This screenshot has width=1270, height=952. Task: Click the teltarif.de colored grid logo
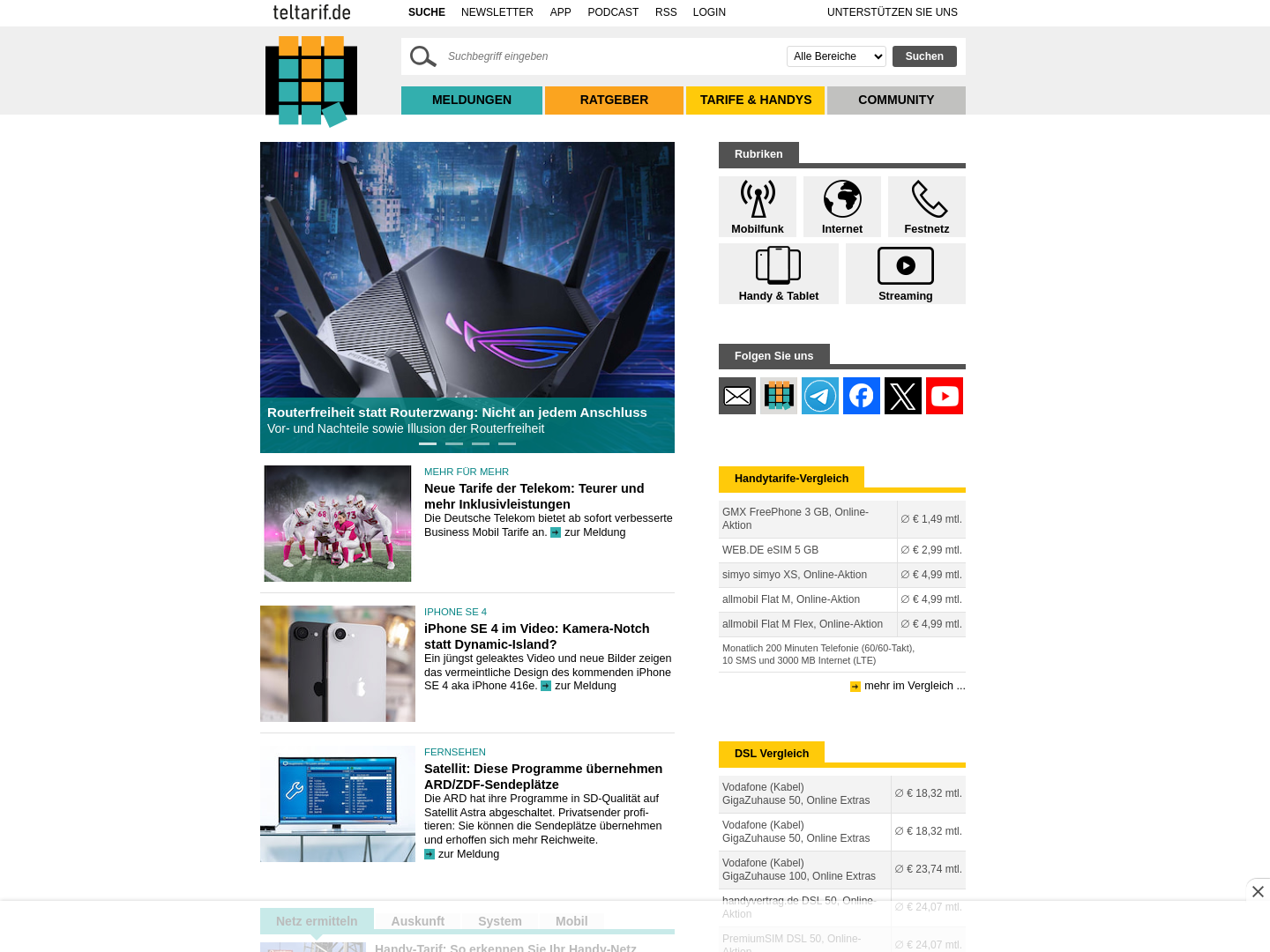point(311,81)
